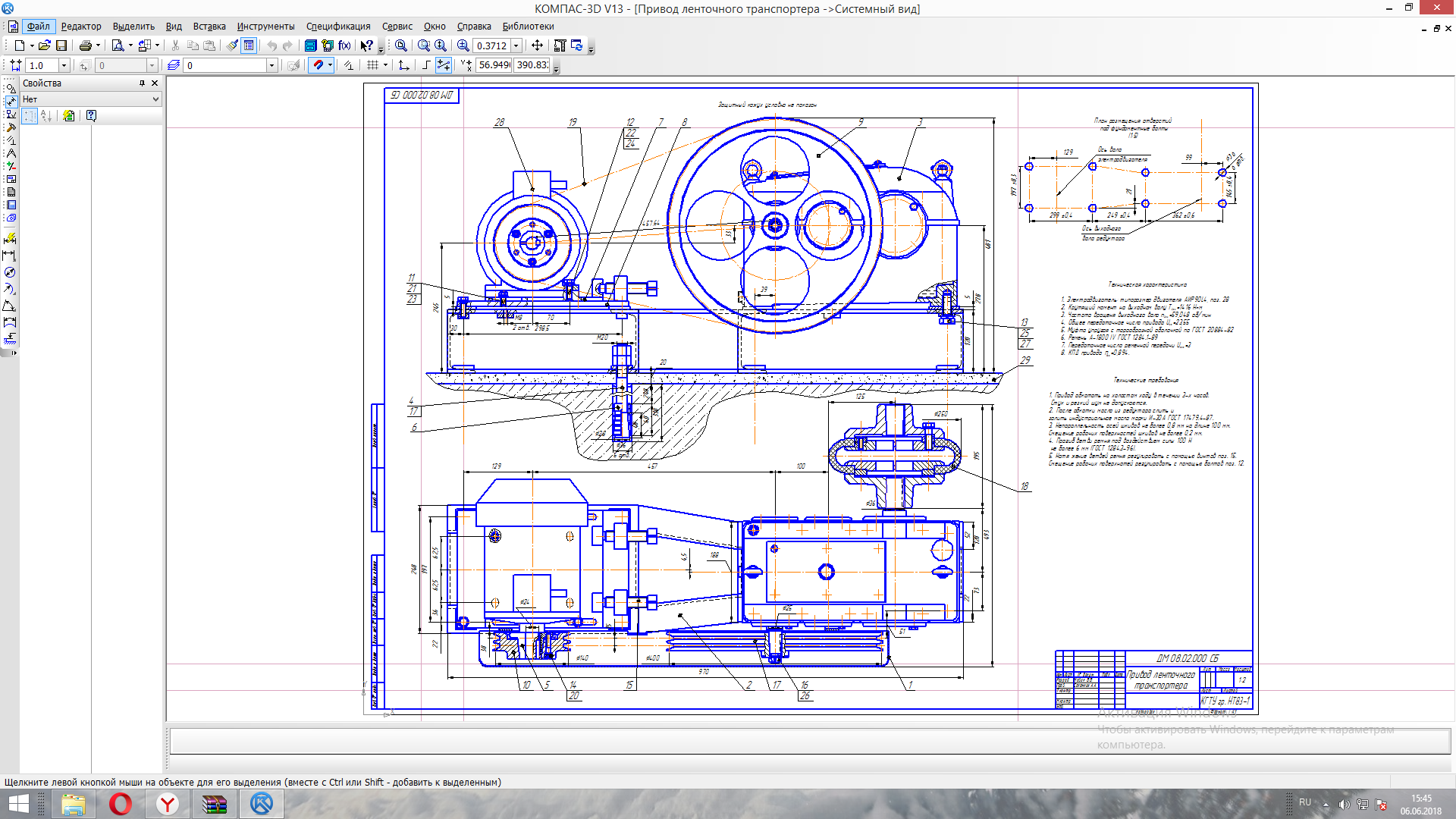Screen dimensions: 1456x819
Task: Expand the zoom scale 0.3712 dropdown
Action: pyautogui.click(x=516, y=45)
